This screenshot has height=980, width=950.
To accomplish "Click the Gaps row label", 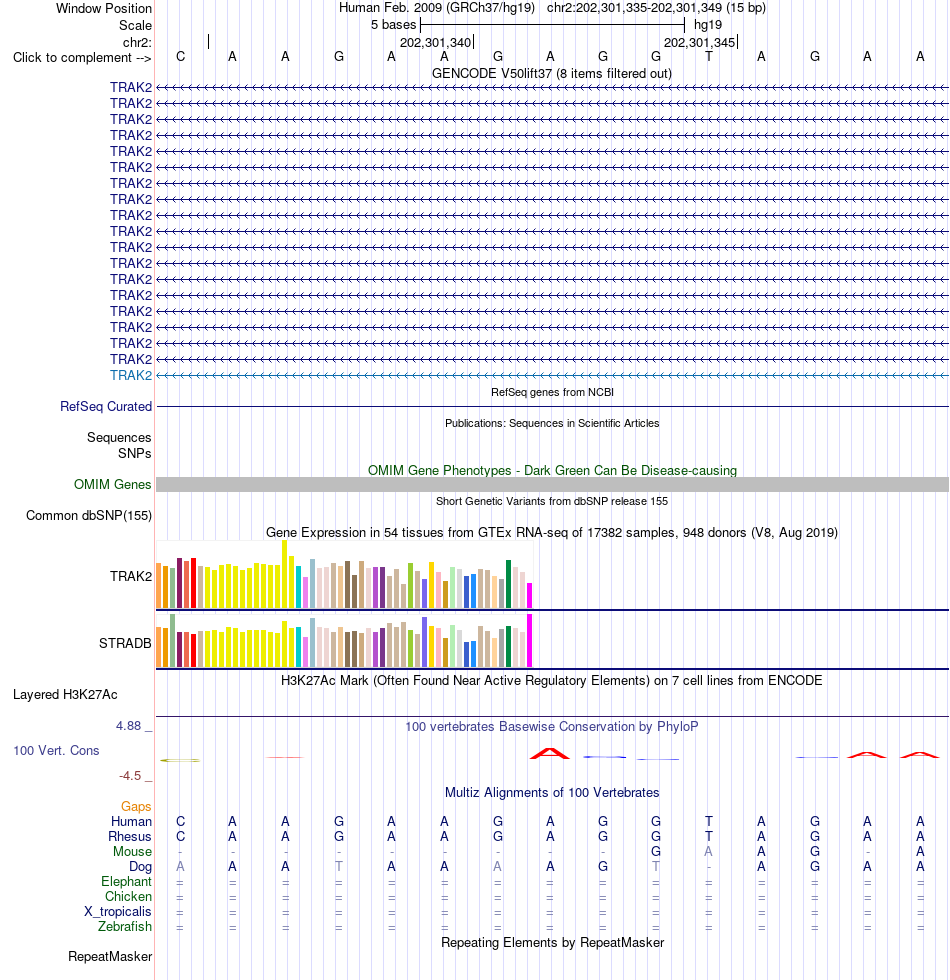I will 136,806.
